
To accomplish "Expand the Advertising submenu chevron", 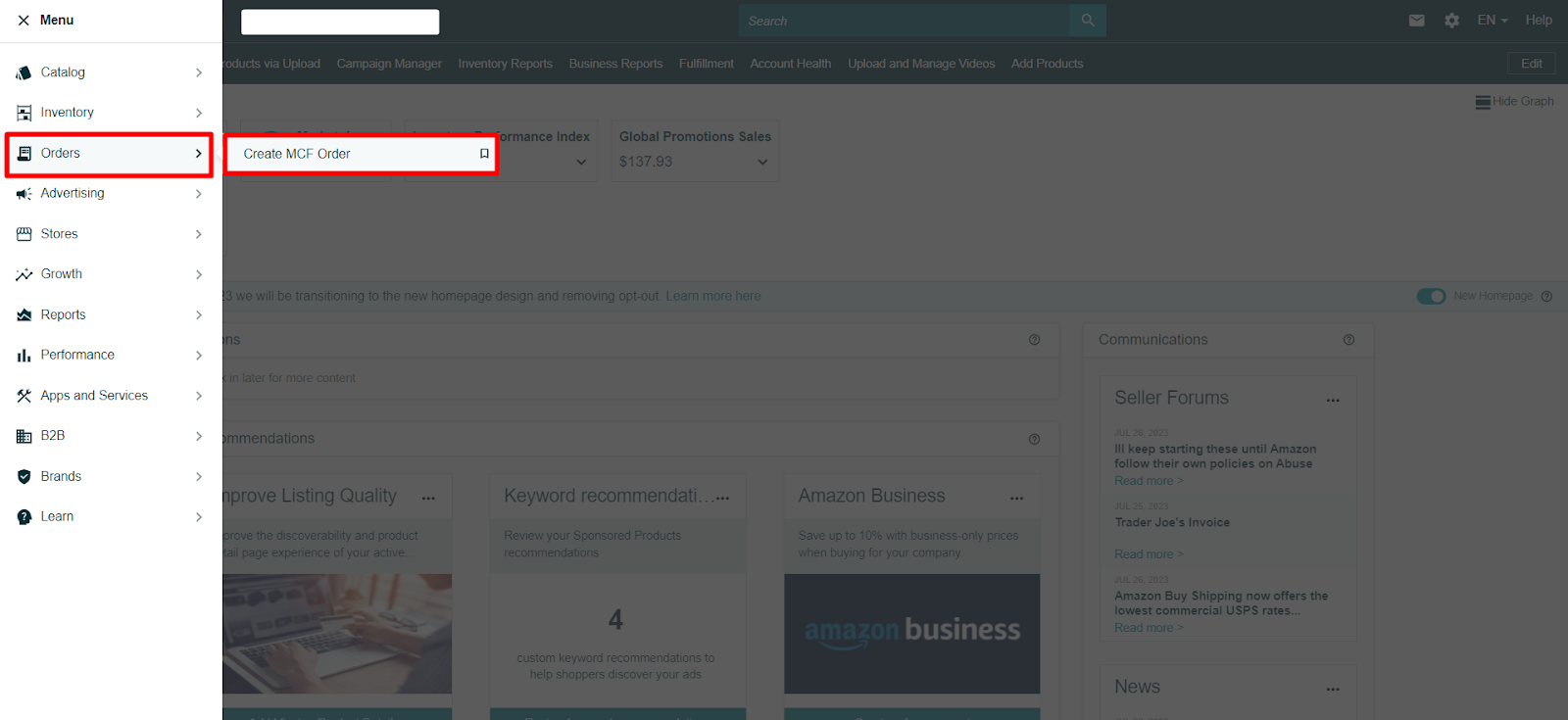I will coord(199,194).
